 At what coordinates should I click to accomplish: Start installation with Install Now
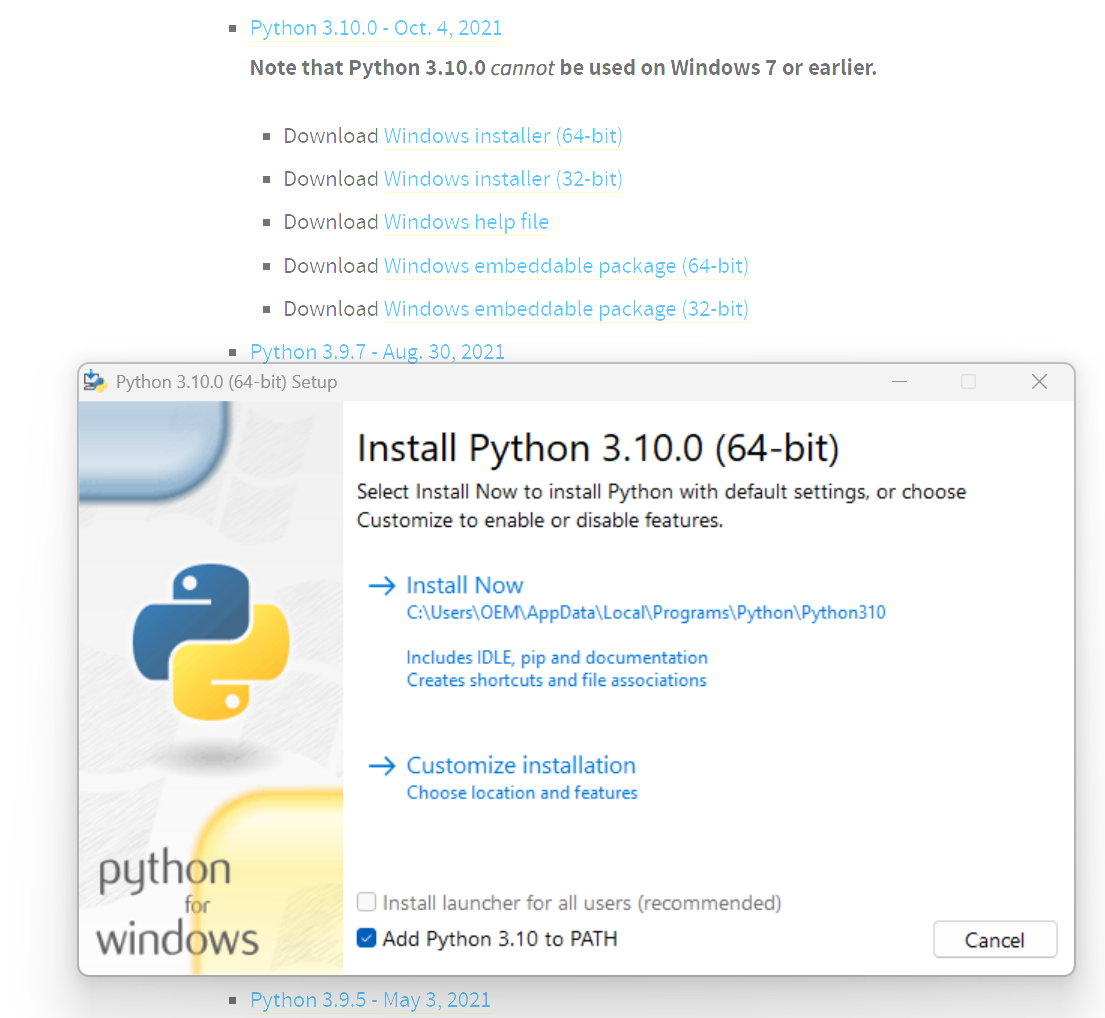464,585
